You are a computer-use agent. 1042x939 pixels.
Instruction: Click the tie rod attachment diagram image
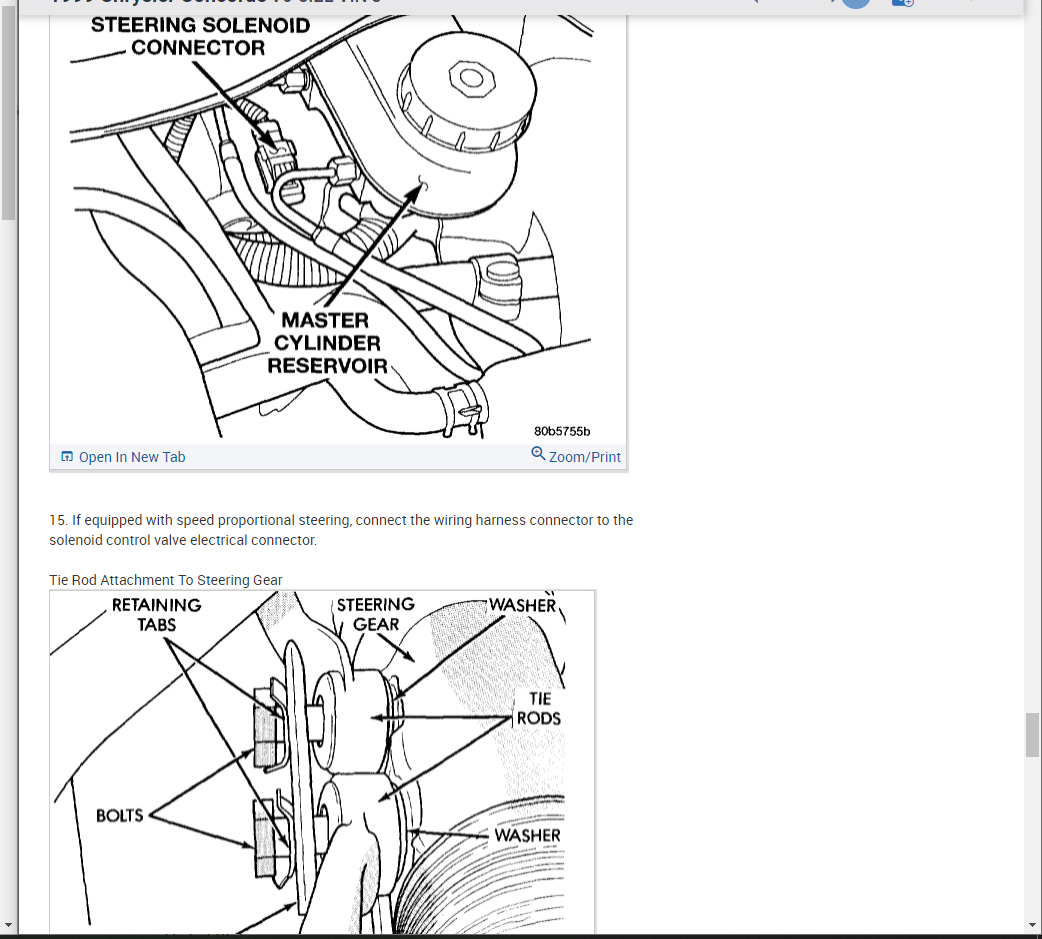322,762
